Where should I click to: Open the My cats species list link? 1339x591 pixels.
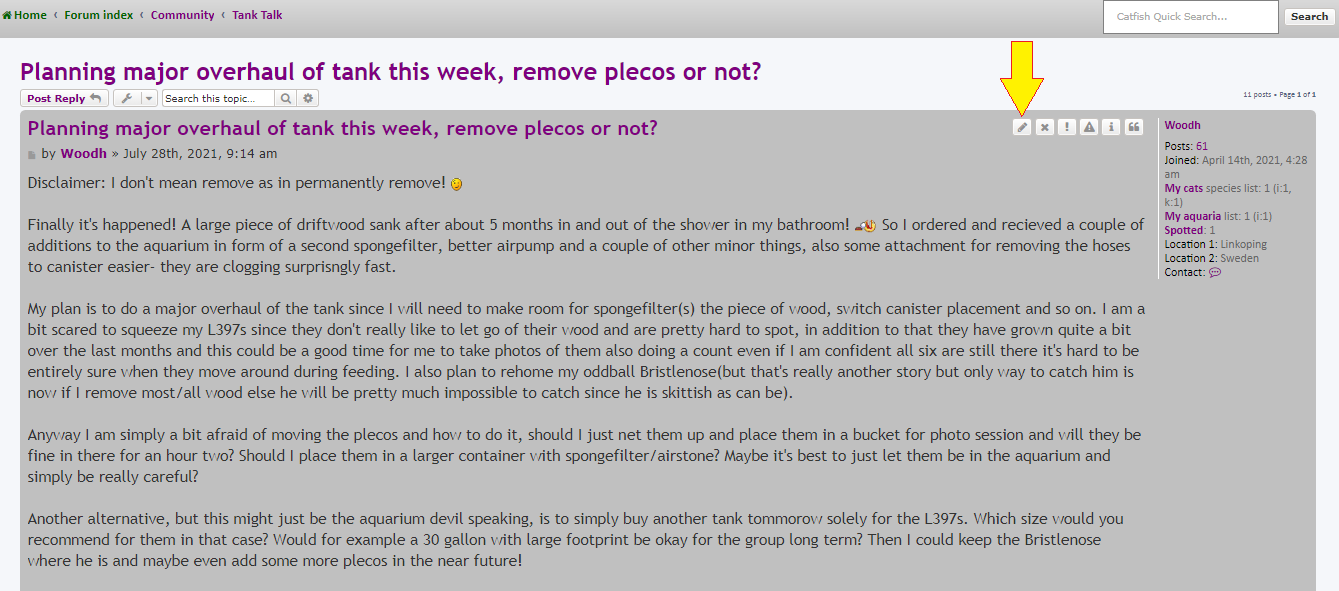coord(1184,188)
